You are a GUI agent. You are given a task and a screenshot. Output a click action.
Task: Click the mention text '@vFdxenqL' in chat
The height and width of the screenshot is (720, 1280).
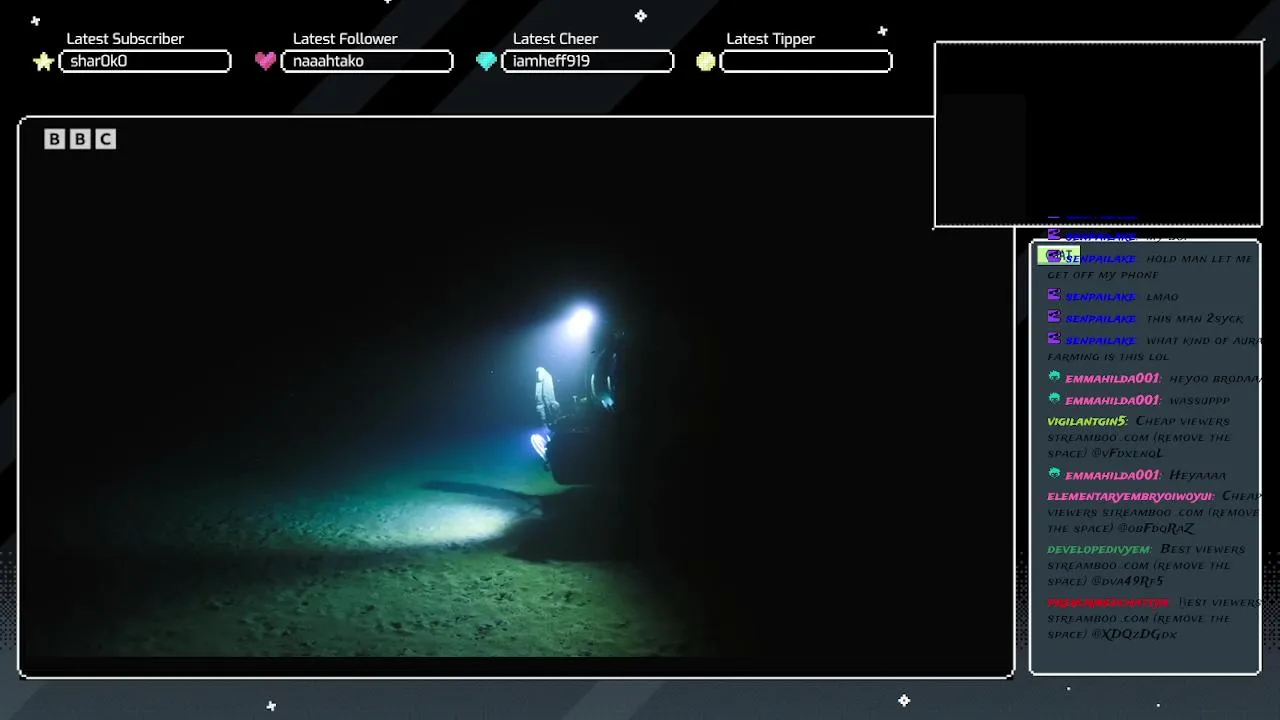click(x=1127, y=454)
